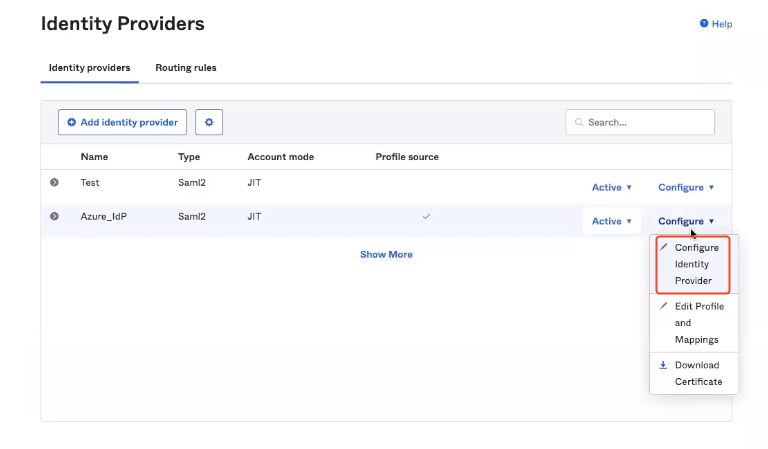The width and height of the screenshot is (768, 449).
Task: Click the download icon for Download Certificate
Action: coord(664,365)
